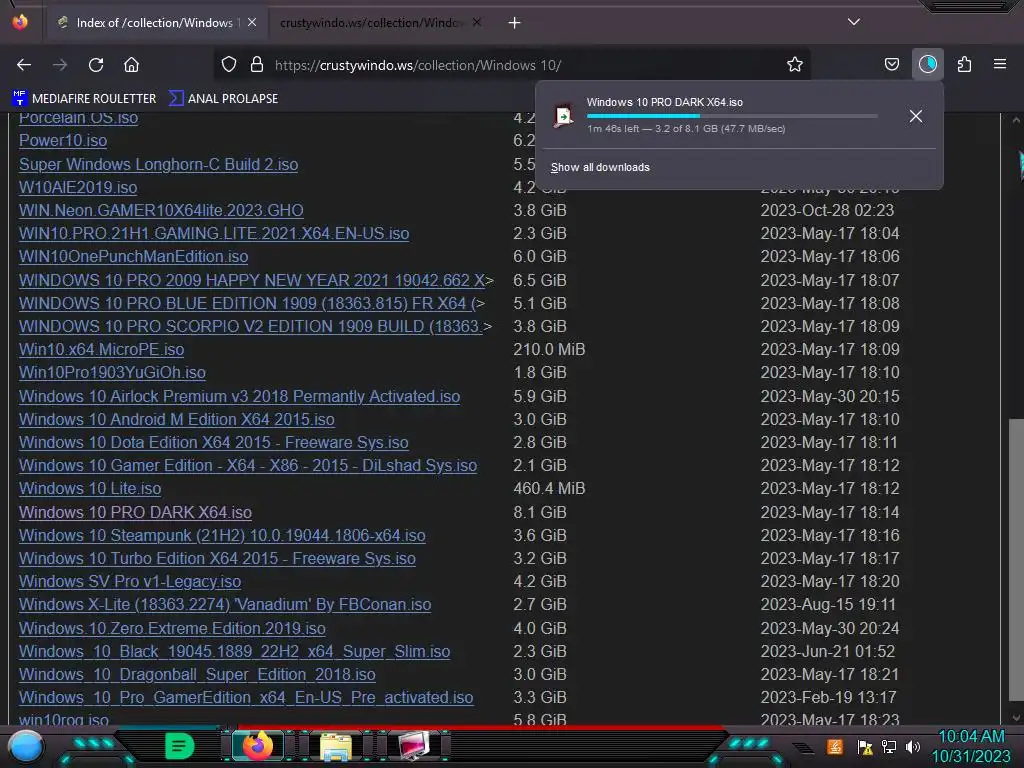The image size is (1024, 768).
Task: Open Windows 10 Gamer Edition DiLshad link
Action: [x=248, y=465]
